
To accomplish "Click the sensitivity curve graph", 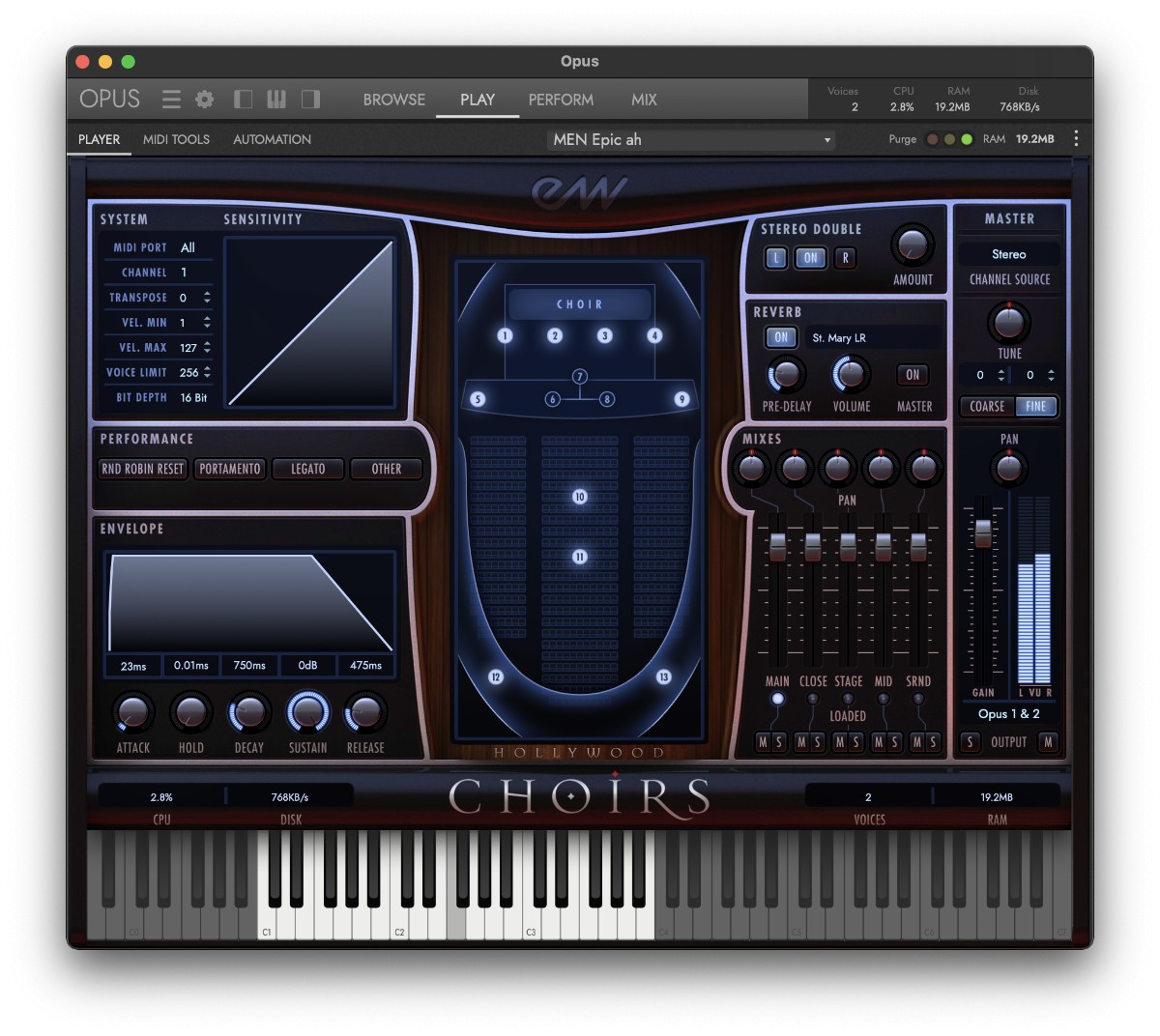I will (310, 323).
